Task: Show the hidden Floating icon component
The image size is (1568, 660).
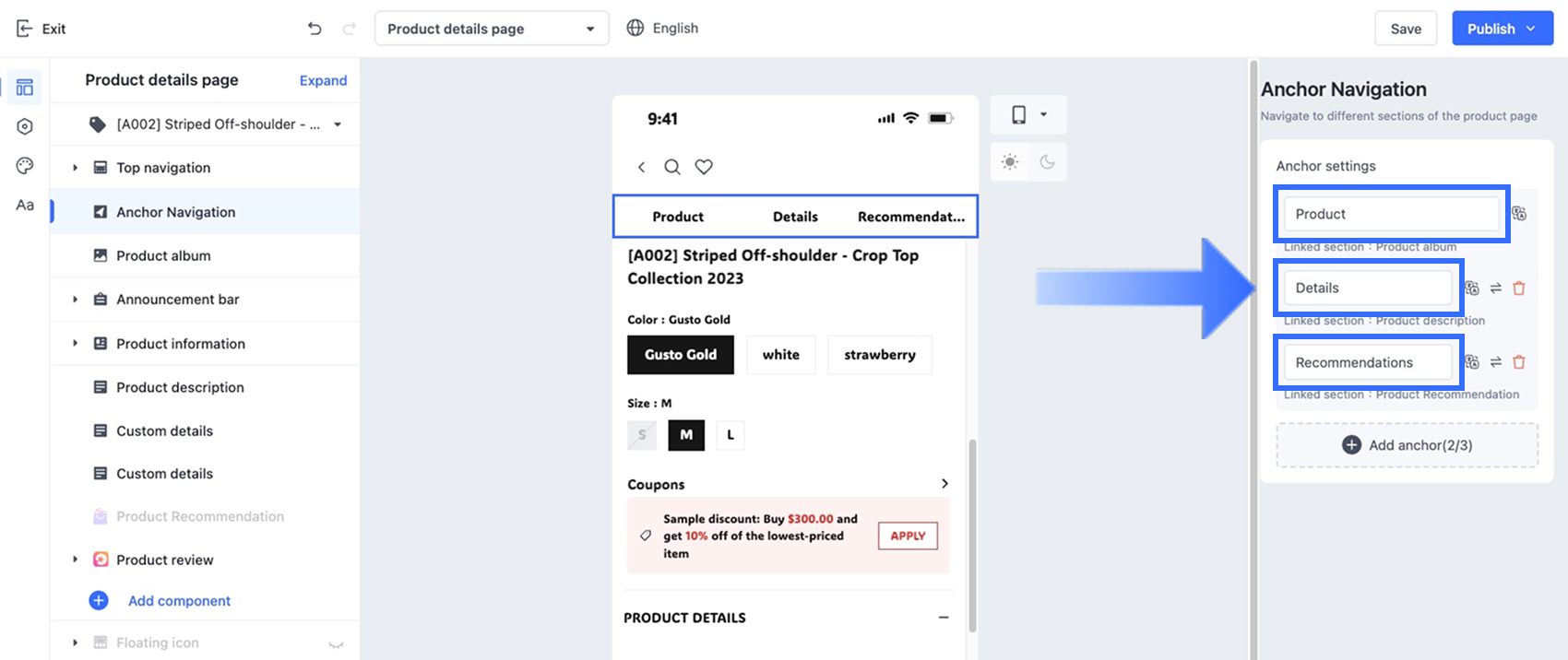Action: pos(337,643)
